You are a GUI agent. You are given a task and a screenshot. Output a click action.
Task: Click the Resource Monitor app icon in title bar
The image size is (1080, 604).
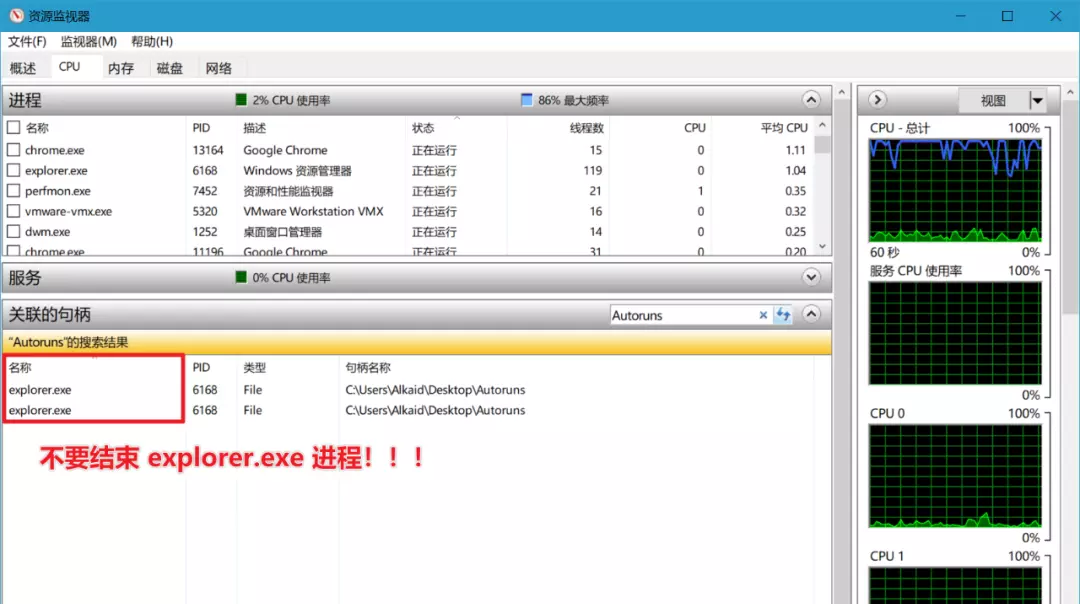[16, 15]
